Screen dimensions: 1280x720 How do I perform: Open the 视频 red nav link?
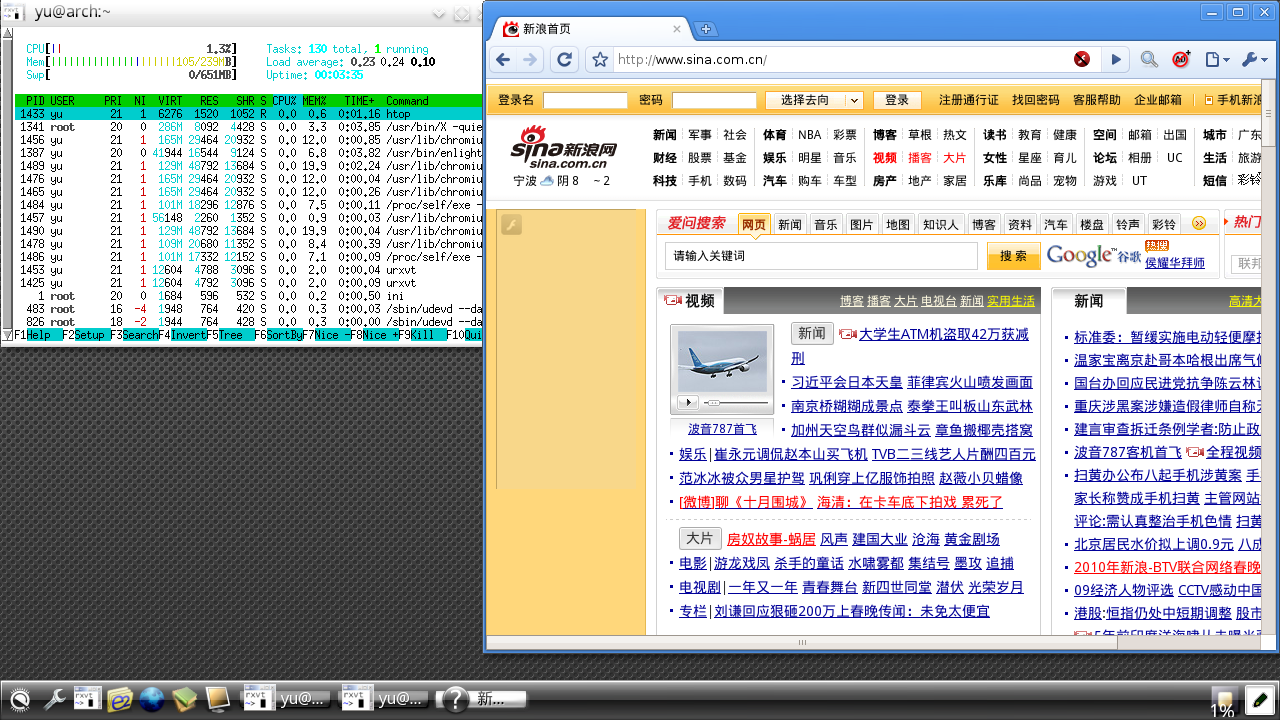[x=885, y=158]
